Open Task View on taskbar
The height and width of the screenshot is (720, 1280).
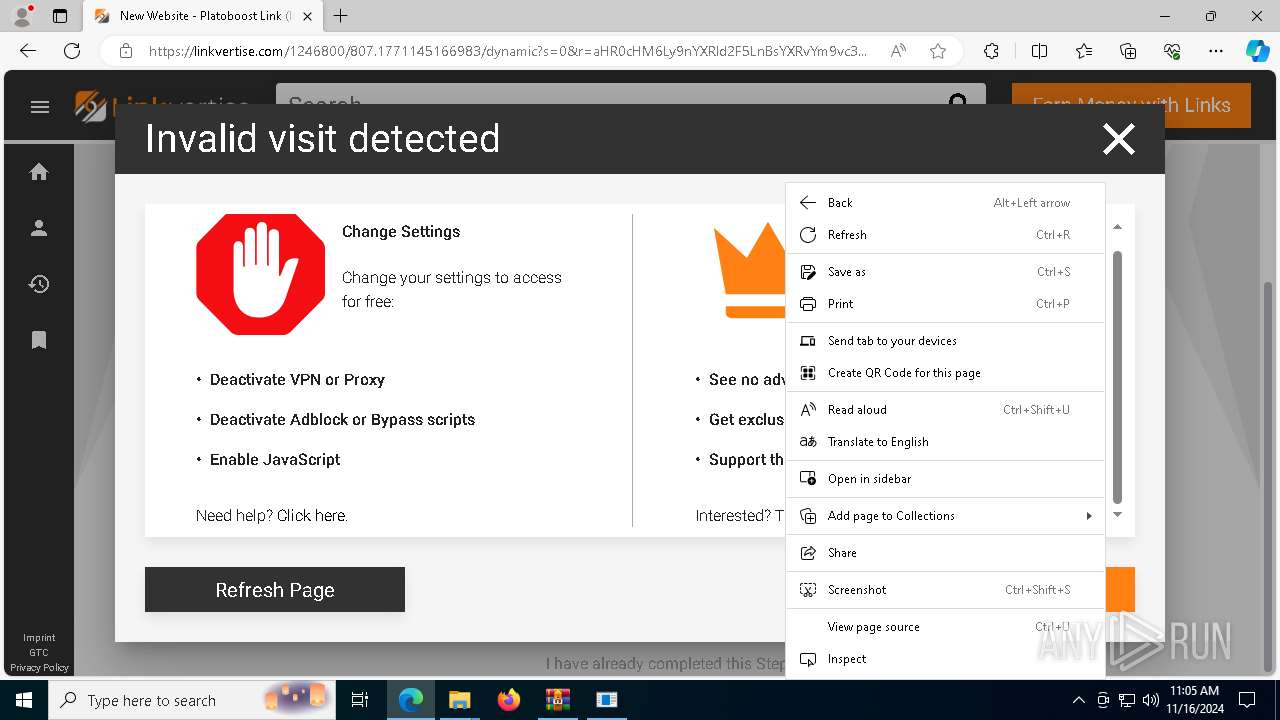pos(360,700)
